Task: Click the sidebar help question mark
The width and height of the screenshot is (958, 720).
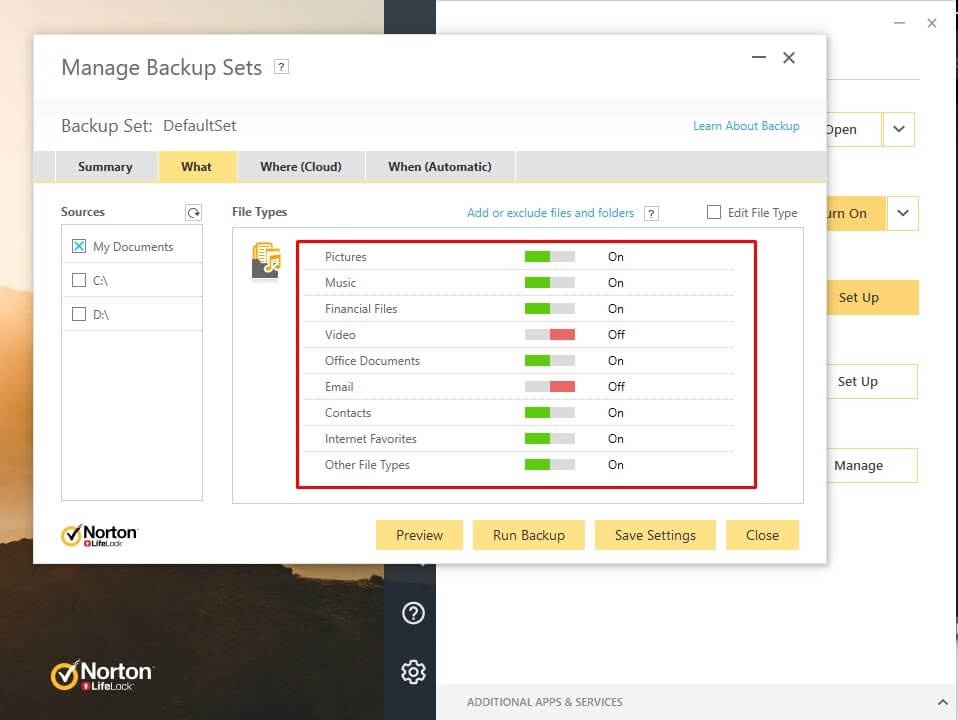Action: click(x=413, y=613)
